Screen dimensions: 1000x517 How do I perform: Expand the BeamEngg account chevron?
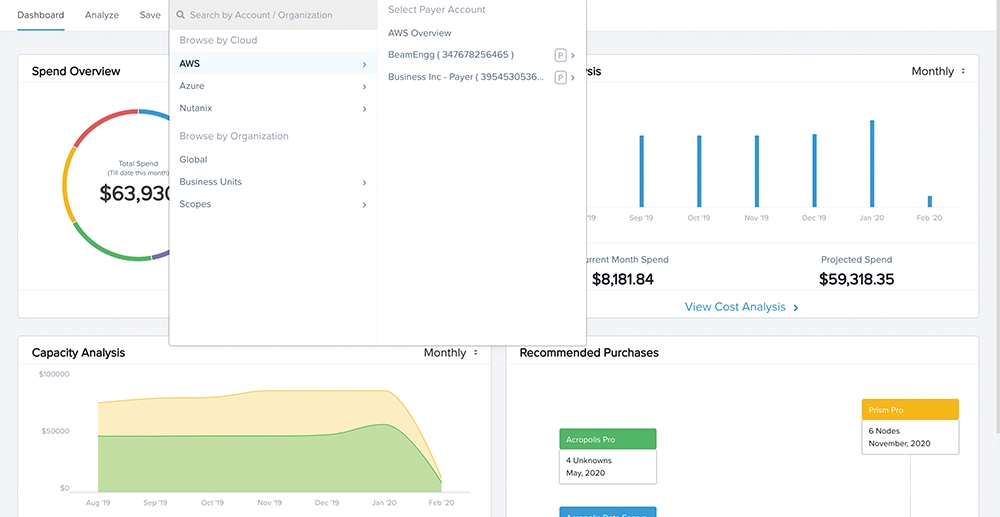pyautogui.click(x=573, y=55)
